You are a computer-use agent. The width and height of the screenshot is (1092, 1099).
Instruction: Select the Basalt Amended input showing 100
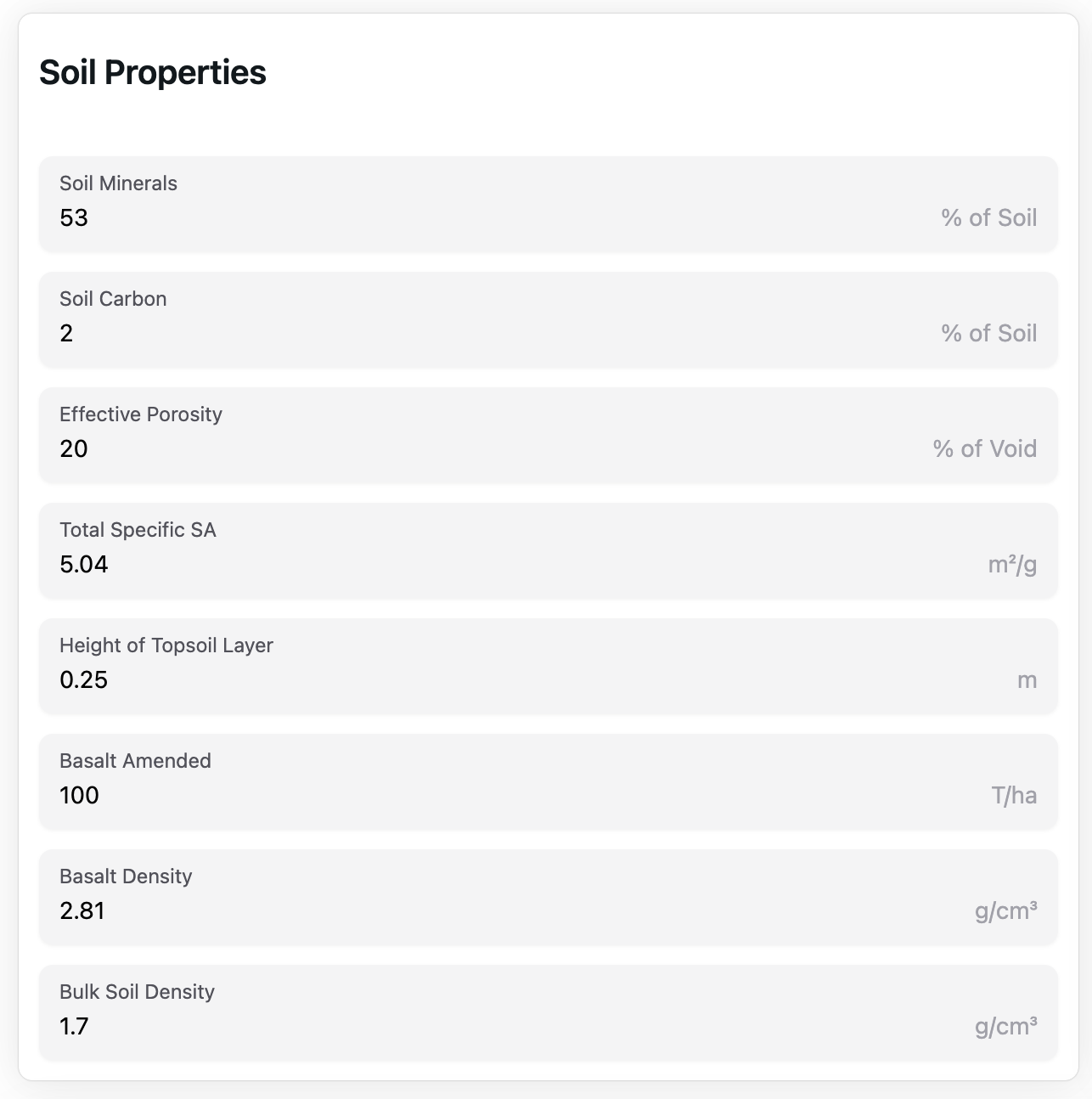tap(80, 796)
